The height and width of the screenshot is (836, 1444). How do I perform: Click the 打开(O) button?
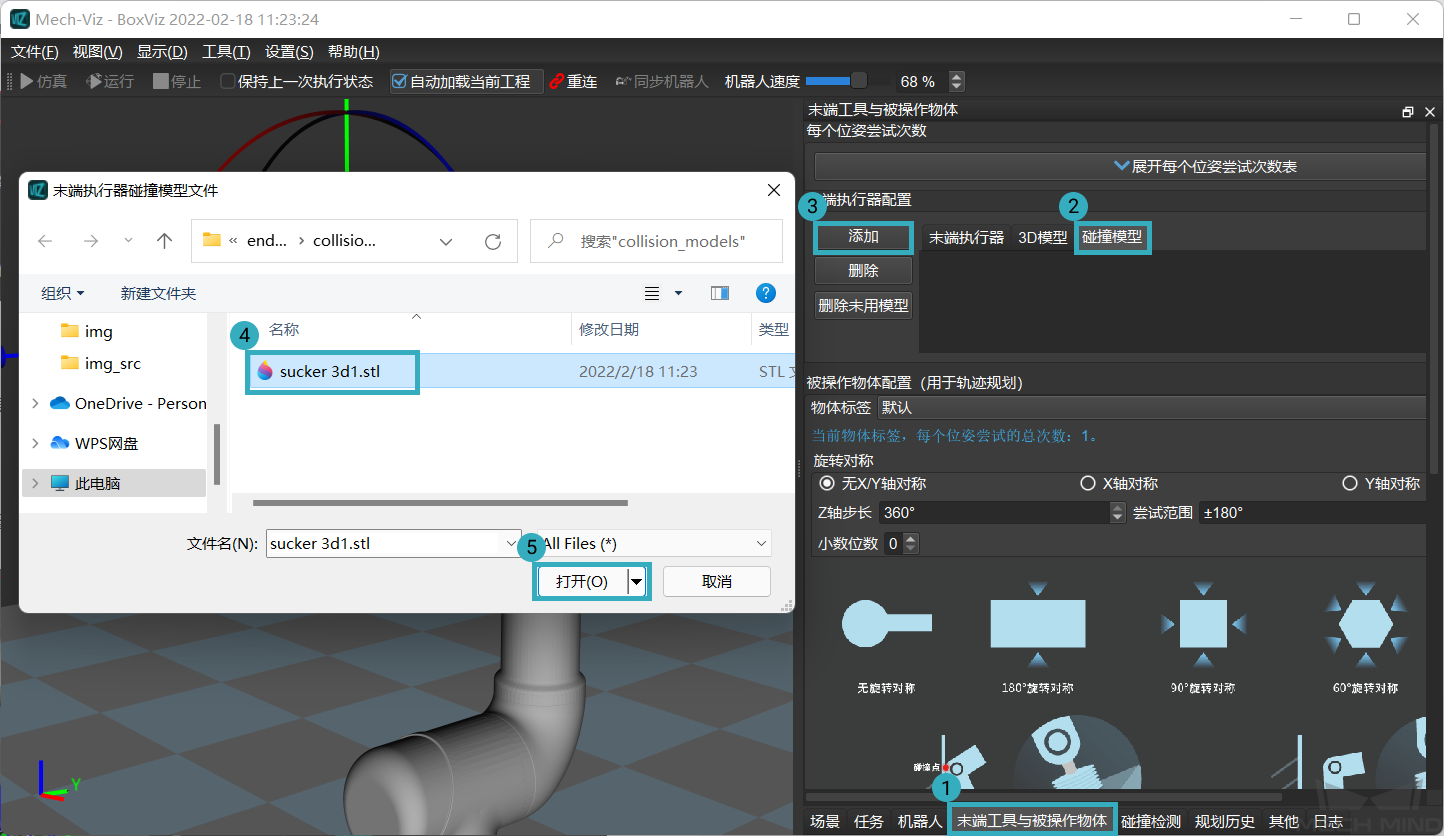pos(583,581)
